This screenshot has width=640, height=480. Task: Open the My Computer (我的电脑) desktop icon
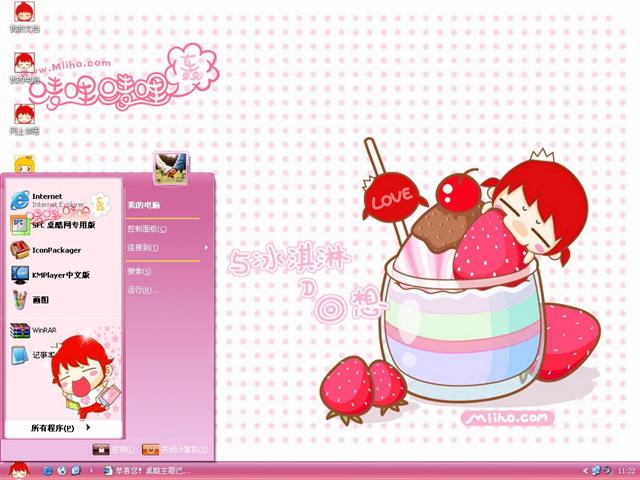click(x=24, y=68)
